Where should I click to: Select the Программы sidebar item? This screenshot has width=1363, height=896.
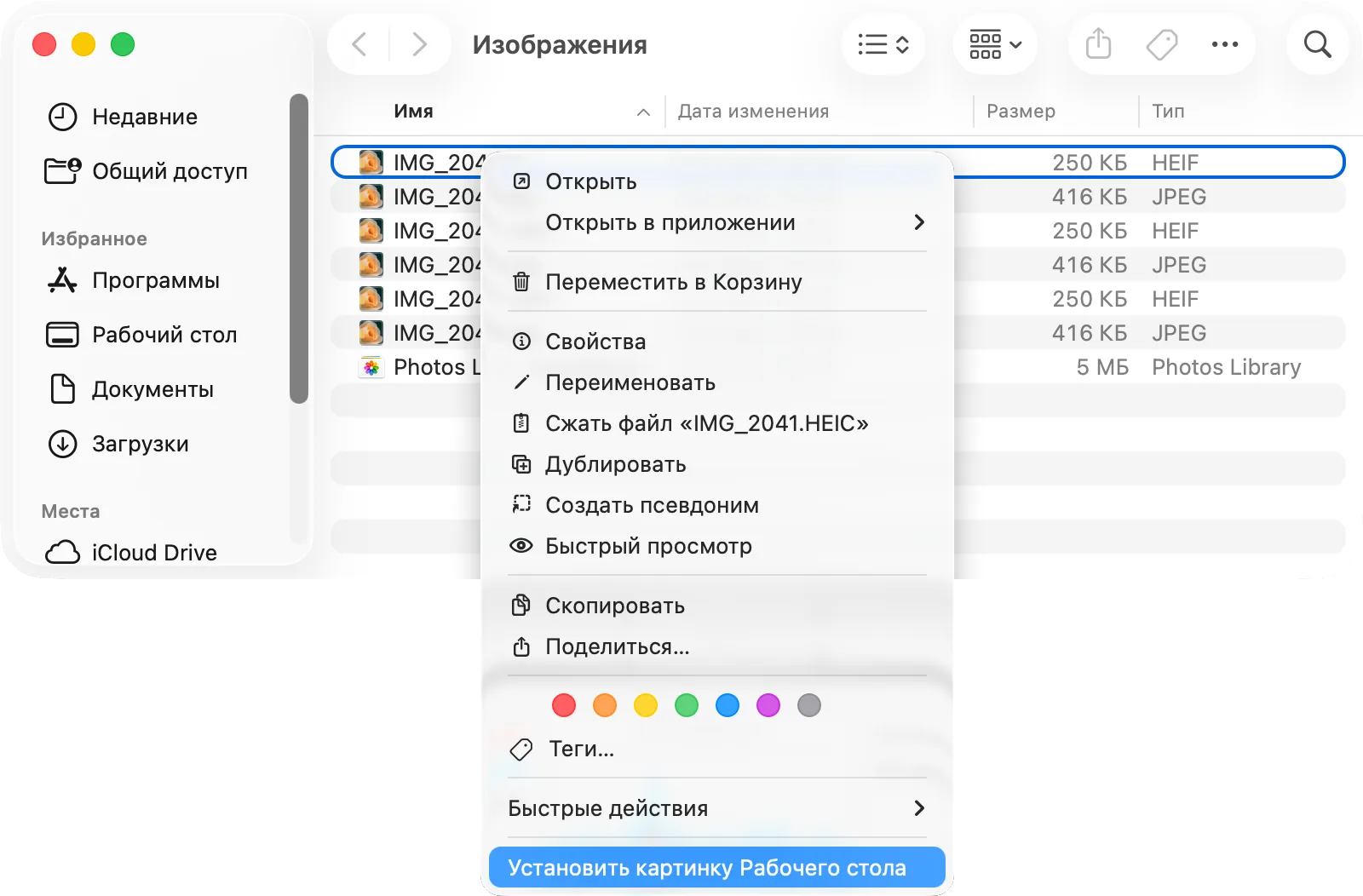pos(133,280)
